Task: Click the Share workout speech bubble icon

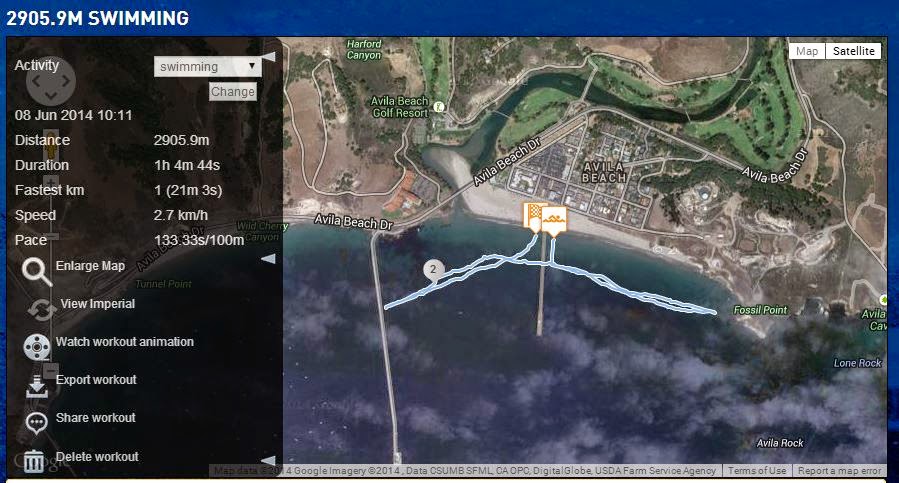Action: pyautogui.click(x=37, y=423)
